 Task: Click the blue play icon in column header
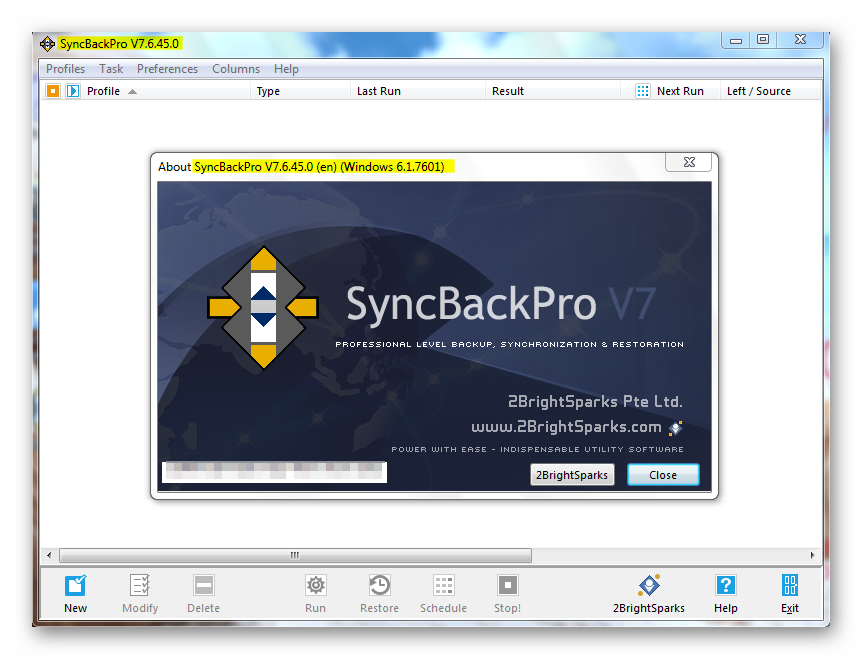(x=73, y=91)
